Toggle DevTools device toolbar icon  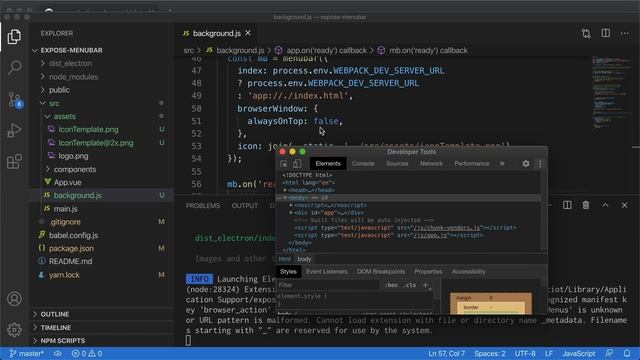pos(297,164)
